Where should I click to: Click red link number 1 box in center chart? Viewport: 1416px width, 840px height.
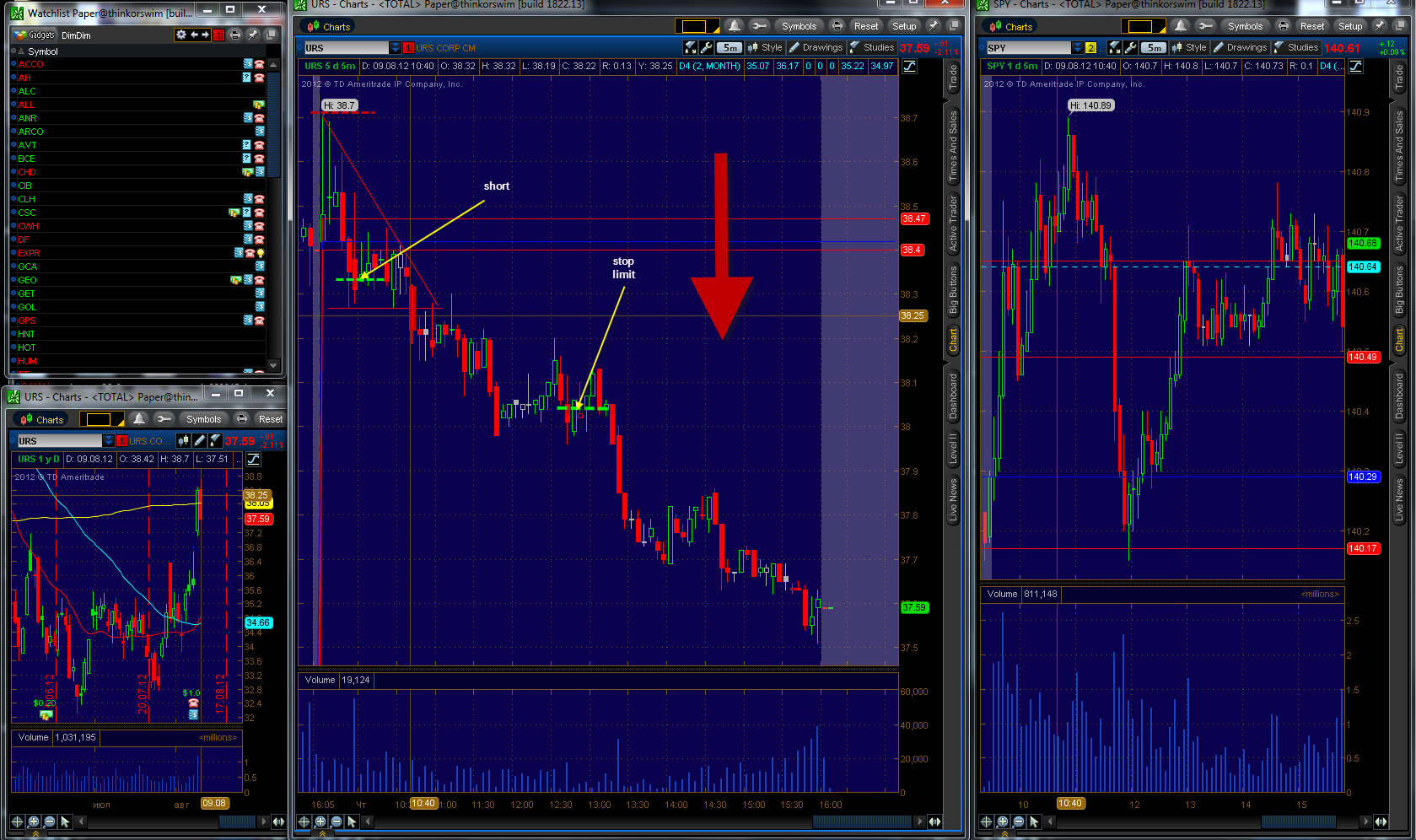point(408,48)
